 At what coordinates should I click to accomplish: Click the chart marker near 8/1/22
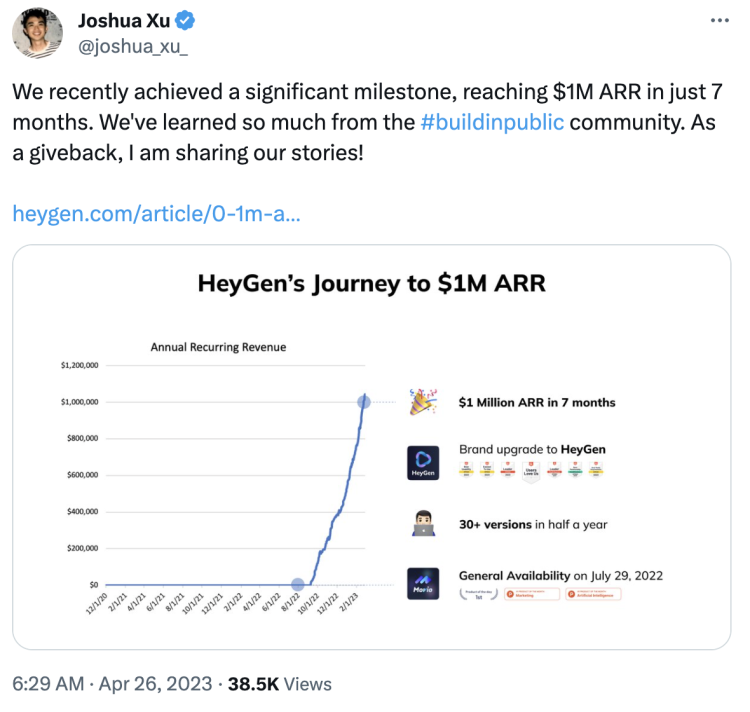point(298,584)
